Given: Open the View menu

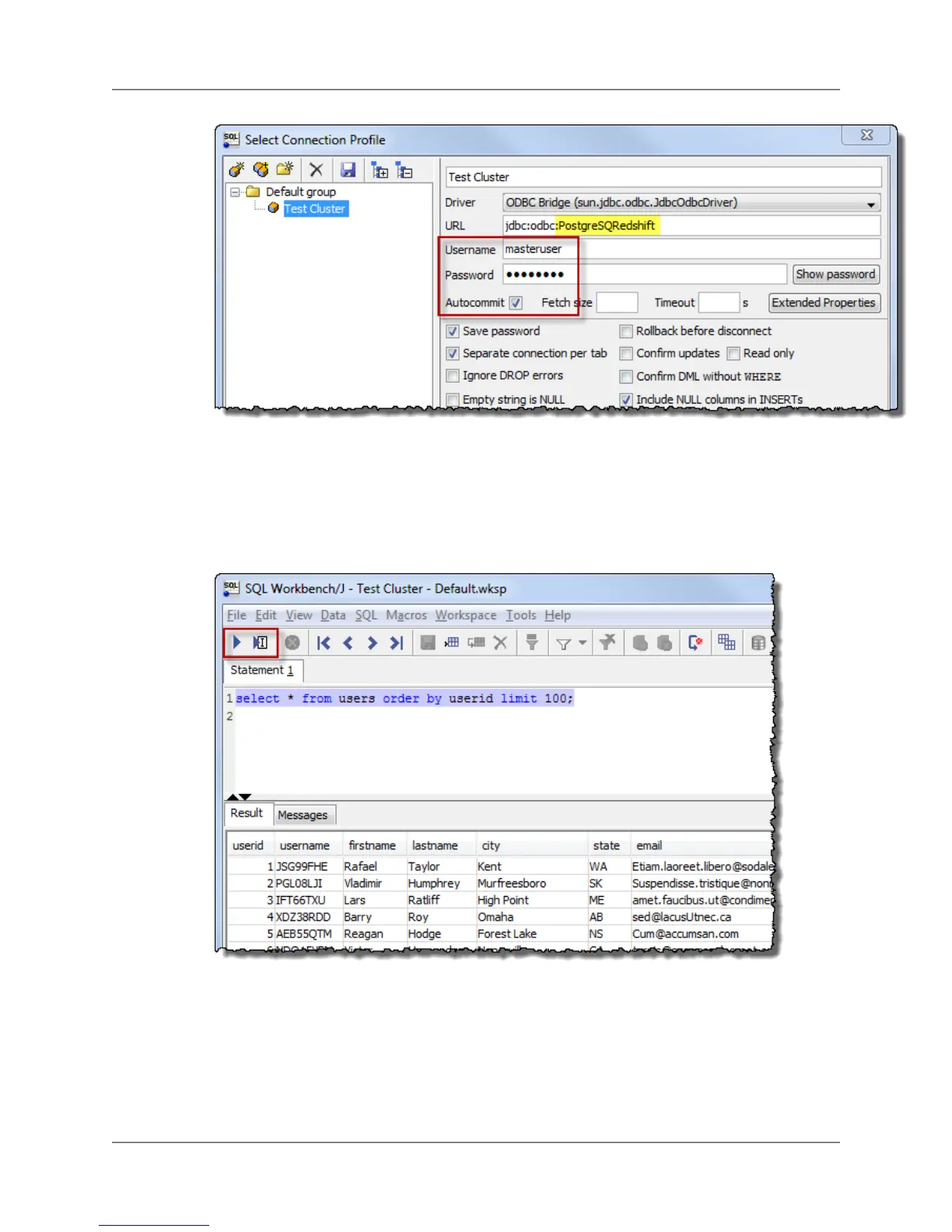Looking at the screenshot, I should click(299, 614).
